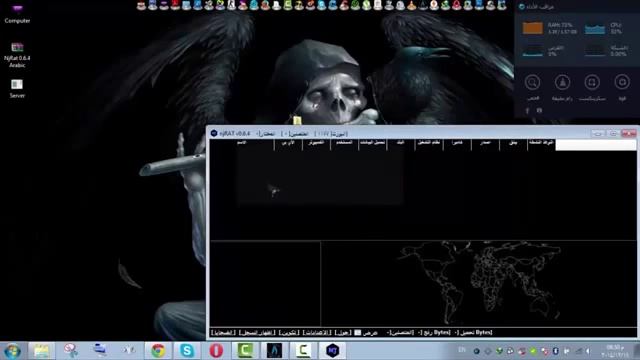Click the njRAT window title bar icon

click(x=214, y=133)
